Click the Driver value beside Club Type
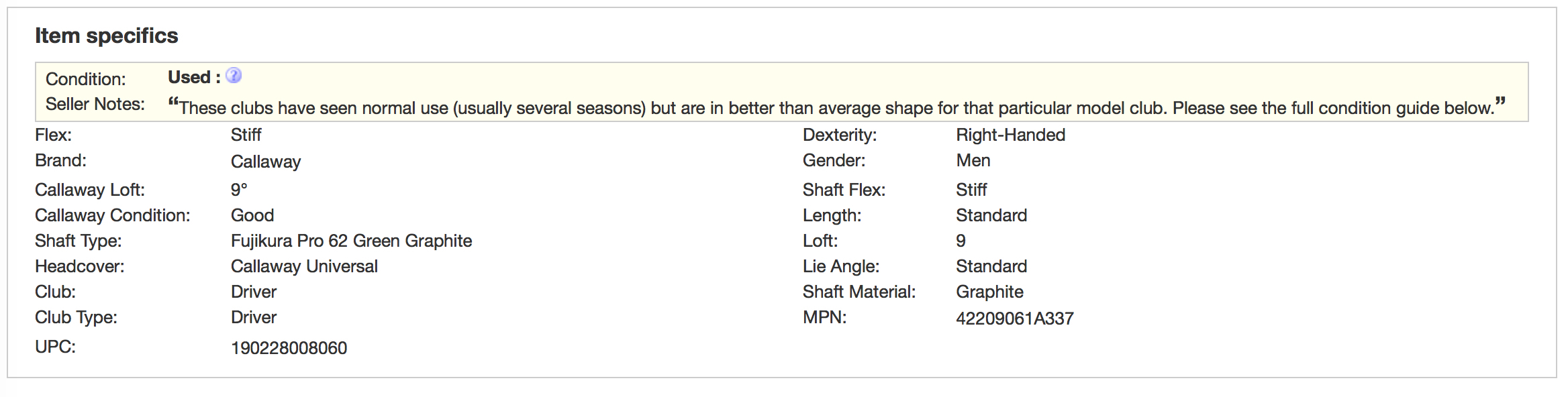1568x397 pixels. [x=254, y=317]
